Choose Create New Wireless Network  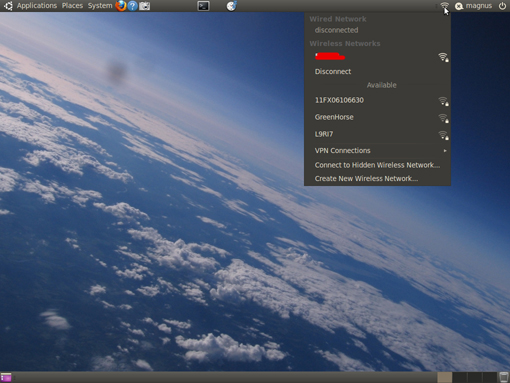coord(377,179)
